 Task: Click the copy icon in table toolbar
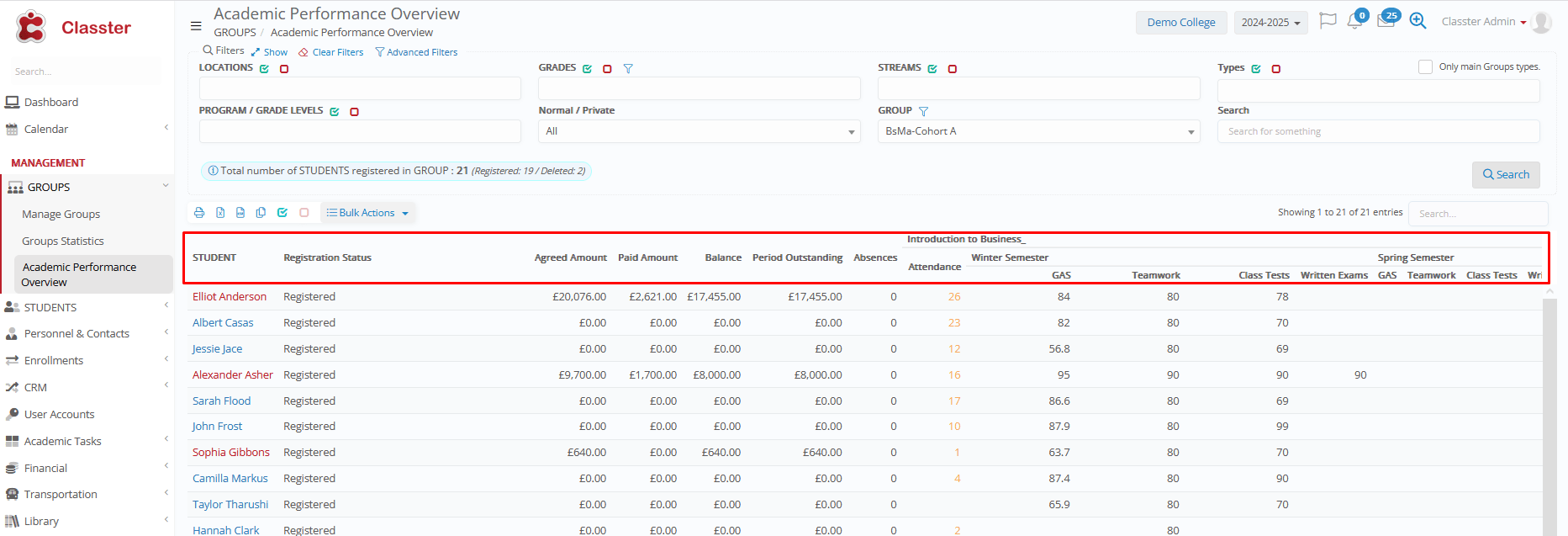[x=261, y=213]
